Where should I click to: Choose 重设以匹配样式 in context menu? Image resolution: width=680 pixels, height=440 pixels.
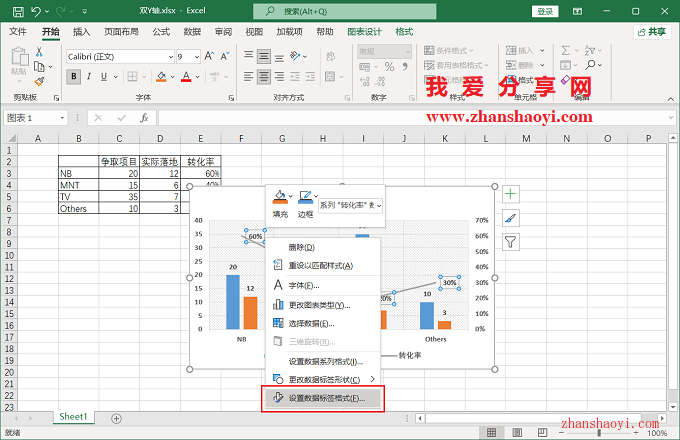323,266
